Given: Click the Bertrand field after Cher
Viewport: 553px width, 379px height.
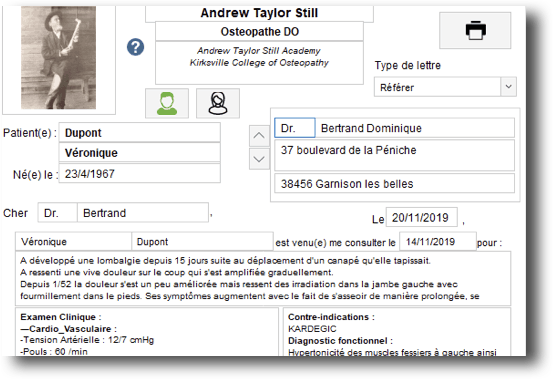Looking at the screenshot, I should 143,213.
